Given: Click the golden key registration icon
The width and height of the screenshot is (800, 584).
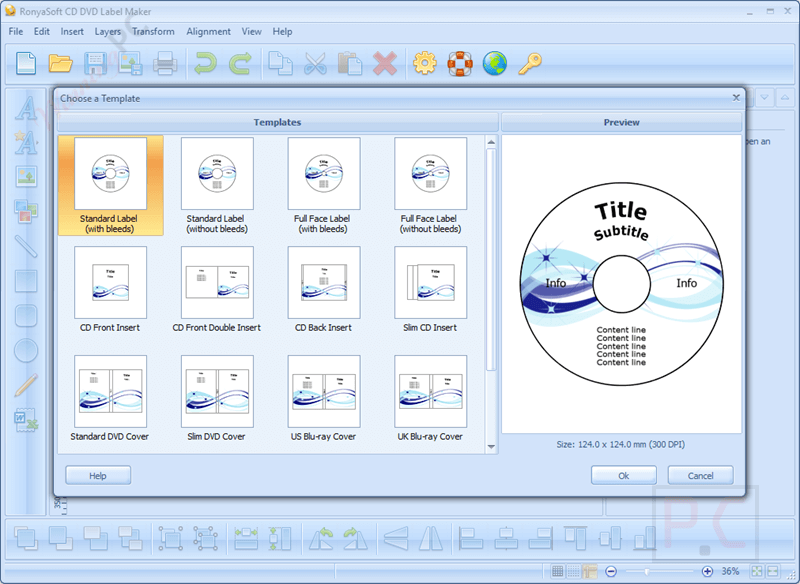Looking at the screenshot, I should click(530, 64).
